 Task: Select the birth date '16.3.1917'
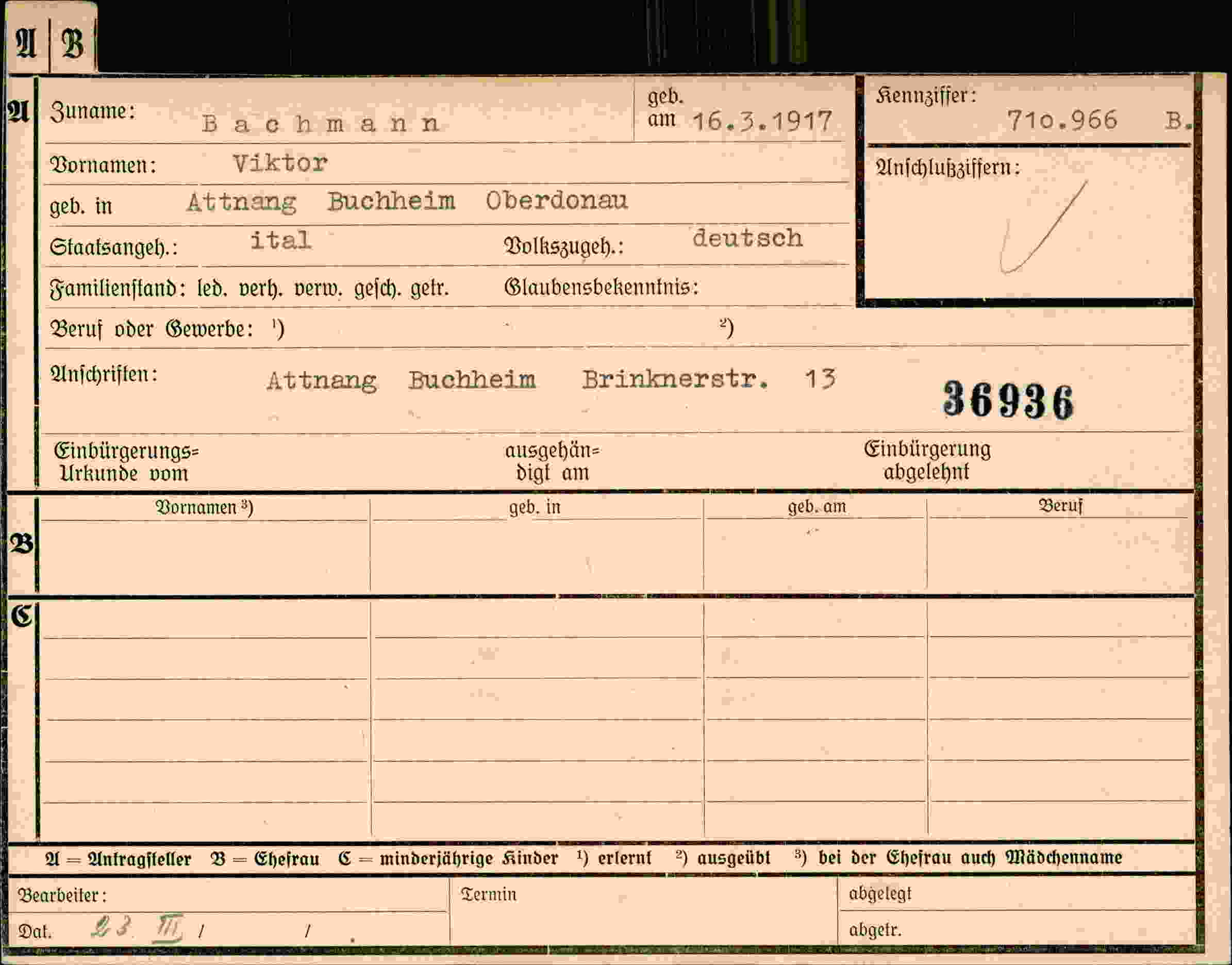tap(762, 121)
